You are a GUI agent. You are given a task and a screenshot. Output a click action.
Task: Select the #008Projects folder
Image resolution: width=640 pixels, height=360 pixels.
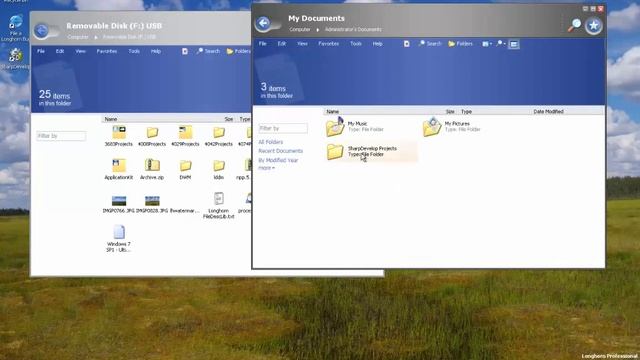pyautogui.click(x=152, y=136)
